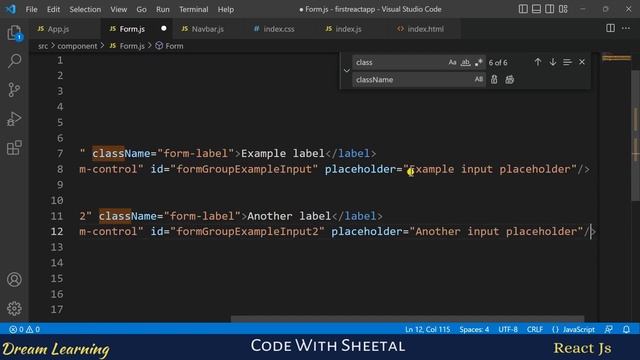The width and height of the screenshot is (640, 360).
Task: Open the Go menu
Action: click(141, 9)
